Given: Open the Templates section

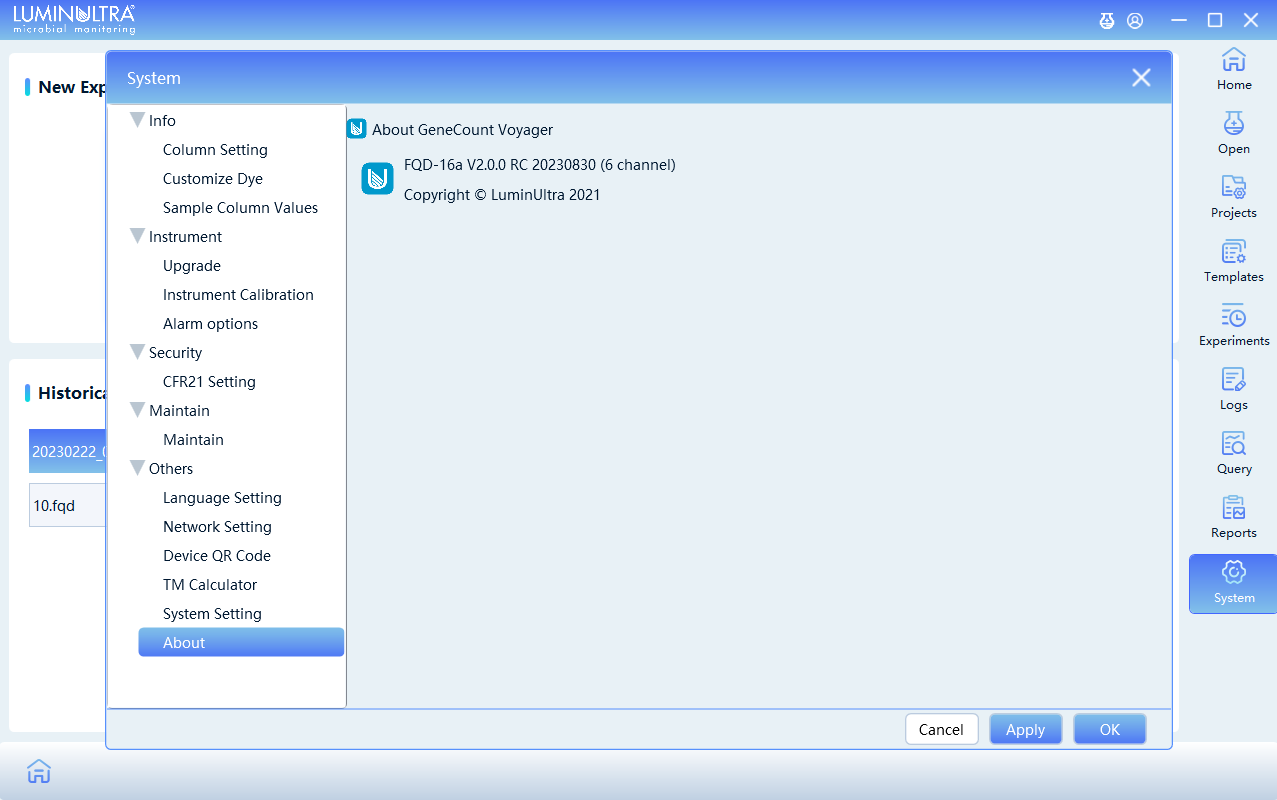Looking at the screenshot, I should point(1233,261).
